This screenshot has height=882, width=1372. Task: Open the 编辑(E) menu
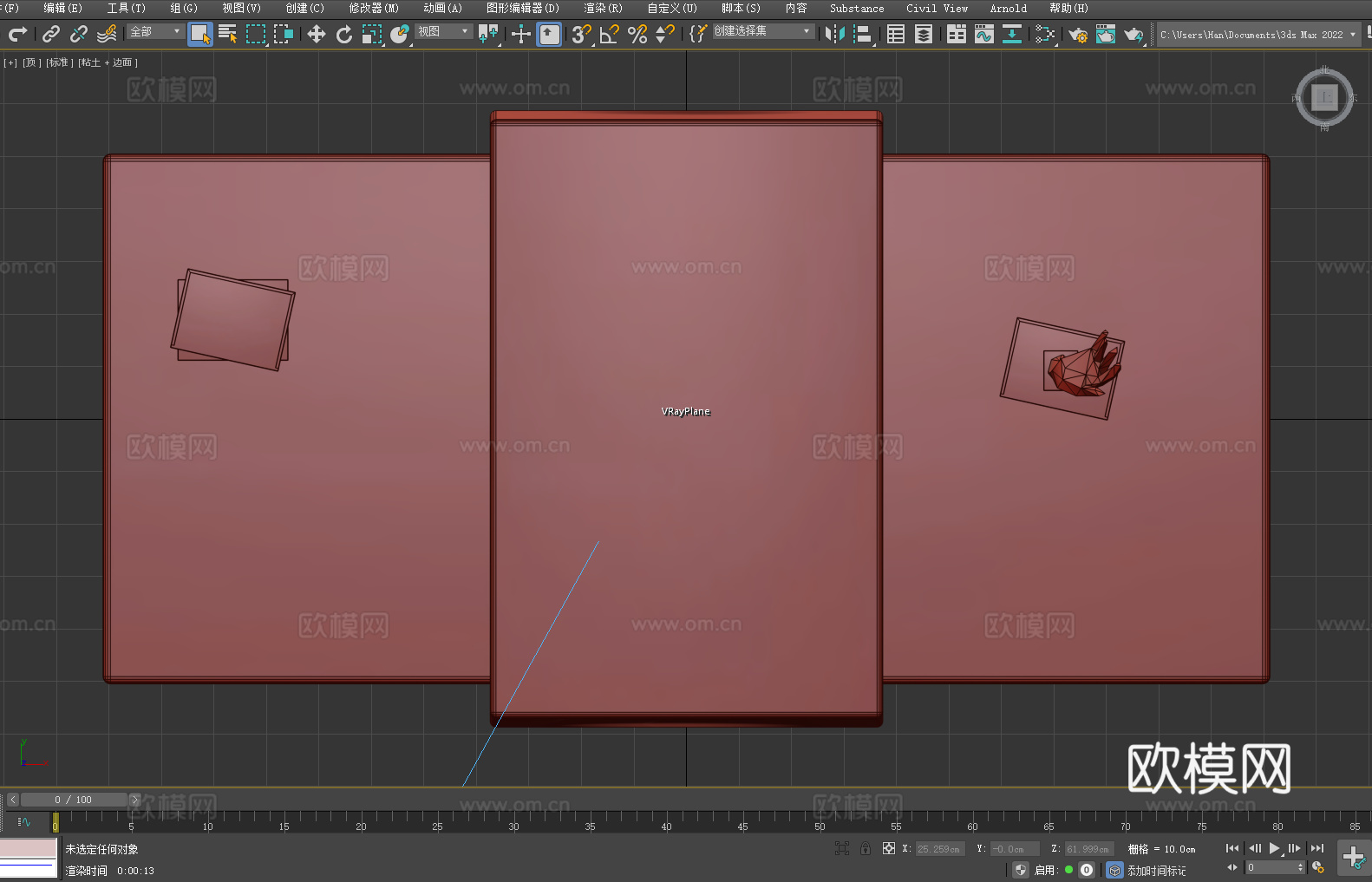click(x=63, y=8)
